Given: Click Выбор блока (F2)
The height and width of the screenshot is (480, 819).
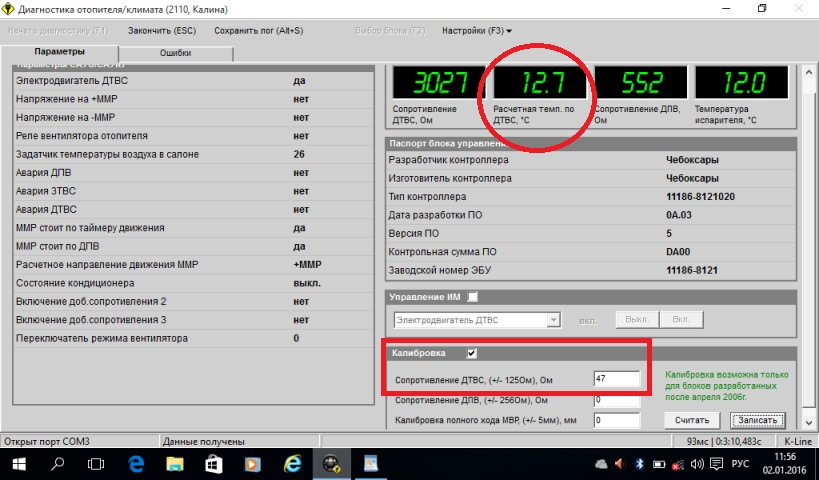Looking at the screenshot, I should [x=390, y=31].
